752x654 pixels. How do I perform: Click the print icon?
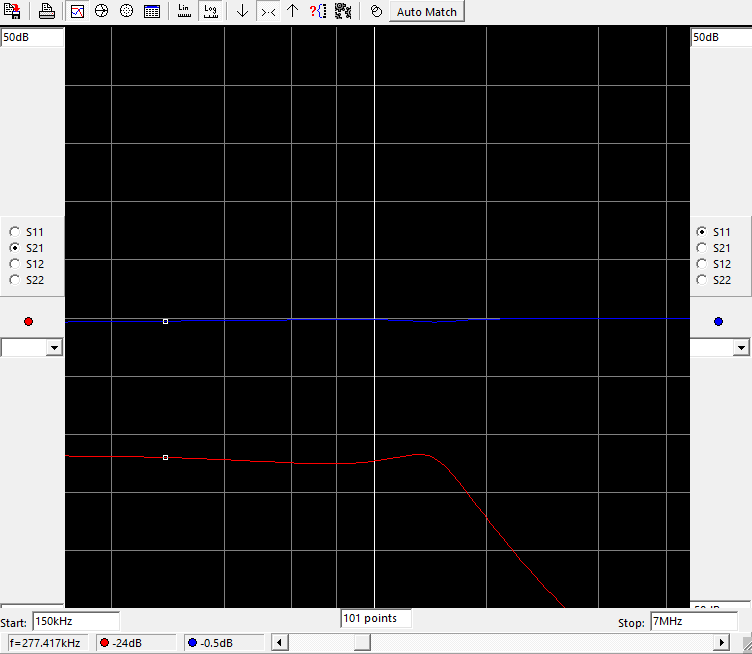point(47,11)
